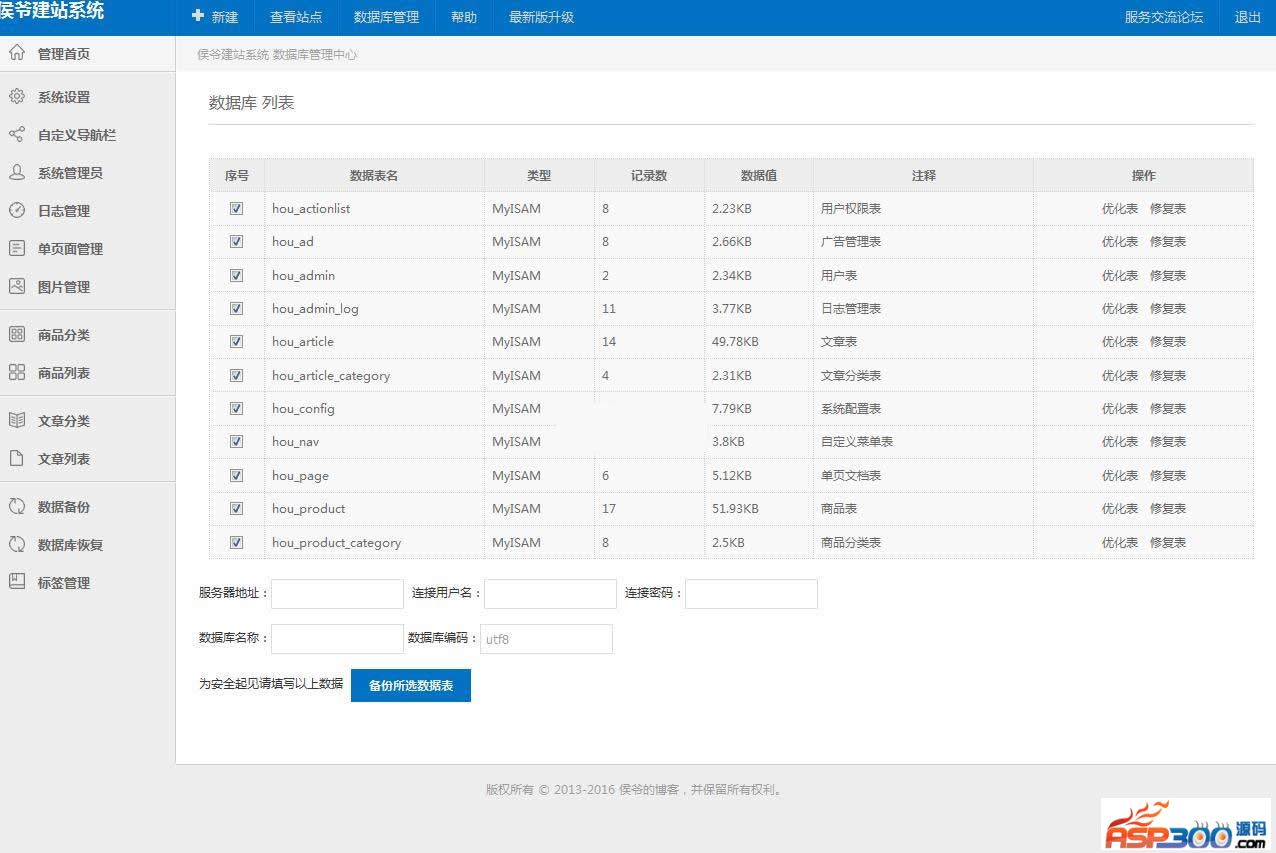Click the user icon for 系统管理员
Image resolution: width=1276 pixels, height=853 pixels.
tap(17, 173)
